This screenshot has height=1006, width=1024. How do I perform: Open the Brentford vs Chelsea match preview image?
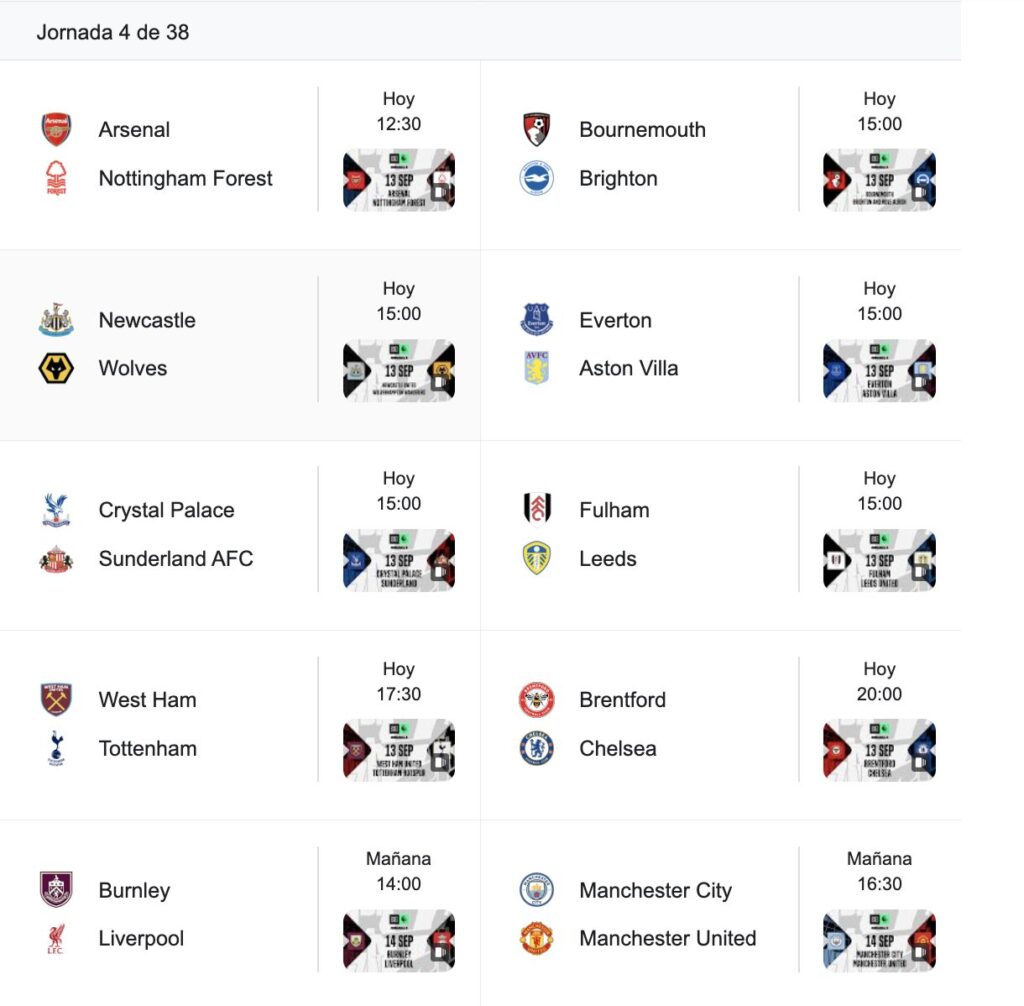[x=879, y=750]
